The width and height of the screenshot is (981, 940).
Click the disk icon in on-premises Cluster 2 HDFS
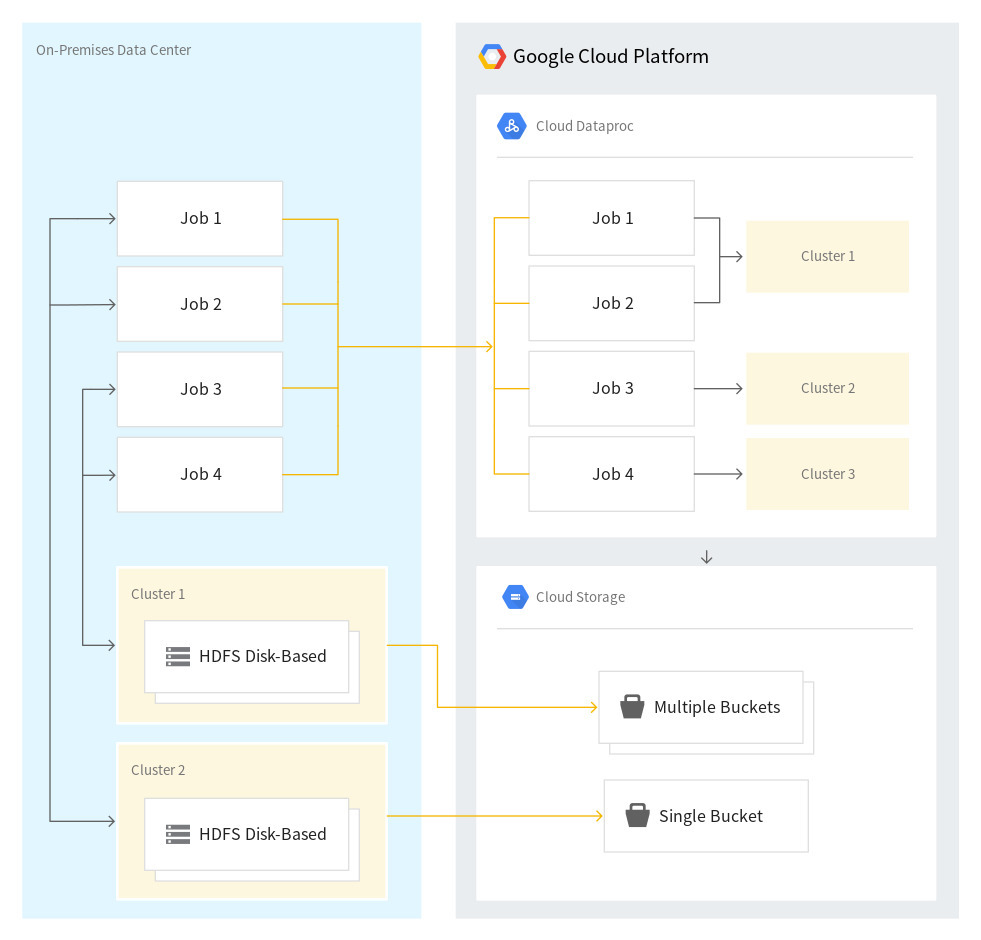tap(178, 834)
